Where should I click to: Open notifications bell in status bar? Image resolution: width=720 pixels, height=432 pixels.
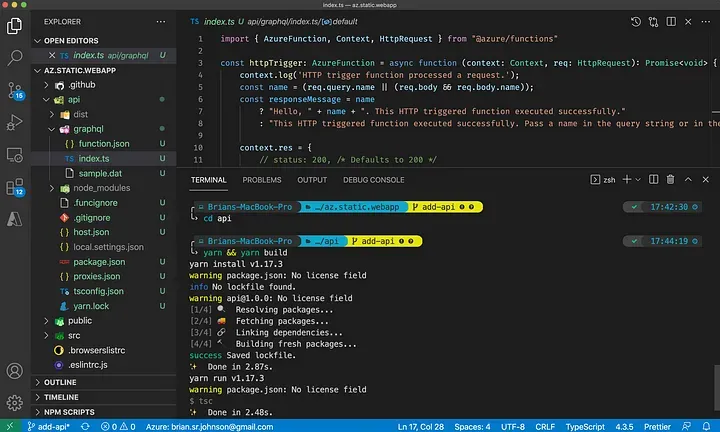tap(706, 426)
